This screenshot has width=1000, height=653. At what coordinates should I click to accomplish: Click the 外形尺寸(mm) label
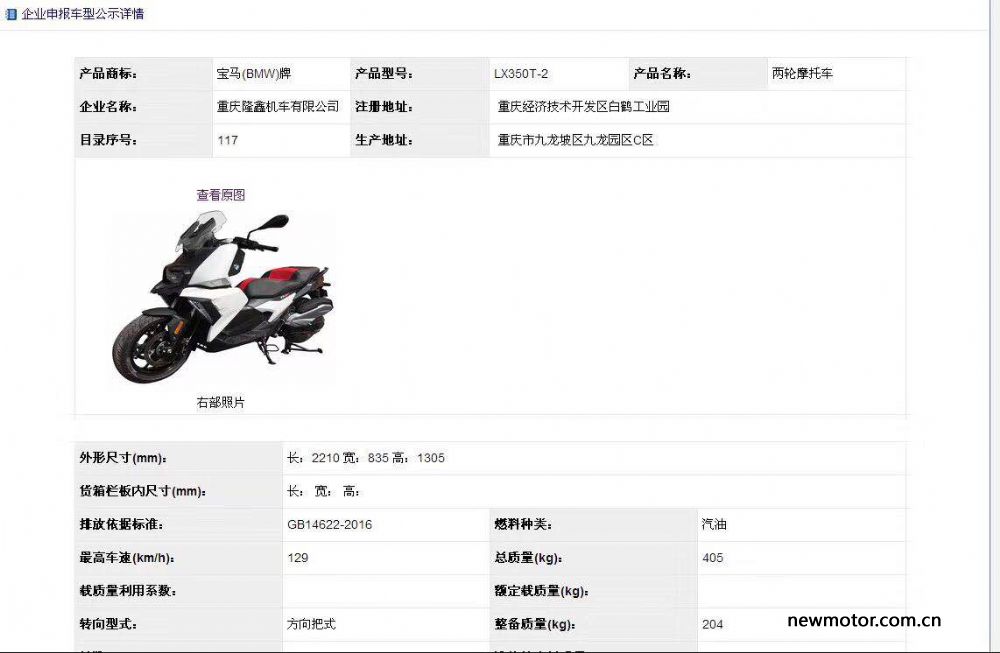122,458
